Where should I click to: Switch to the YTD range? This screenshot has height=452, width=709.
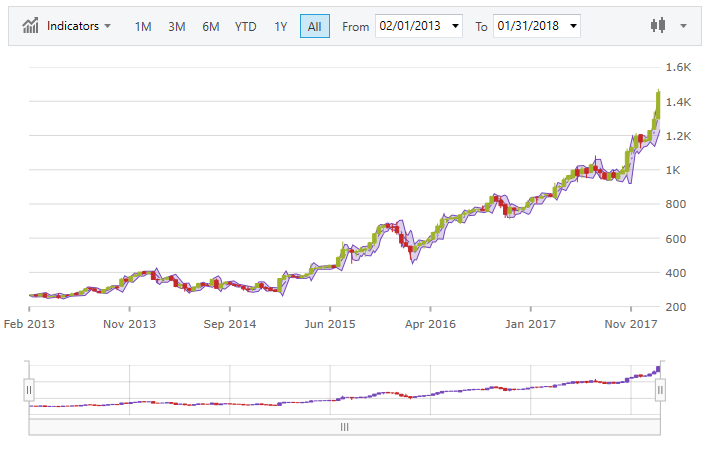(245, 26)
